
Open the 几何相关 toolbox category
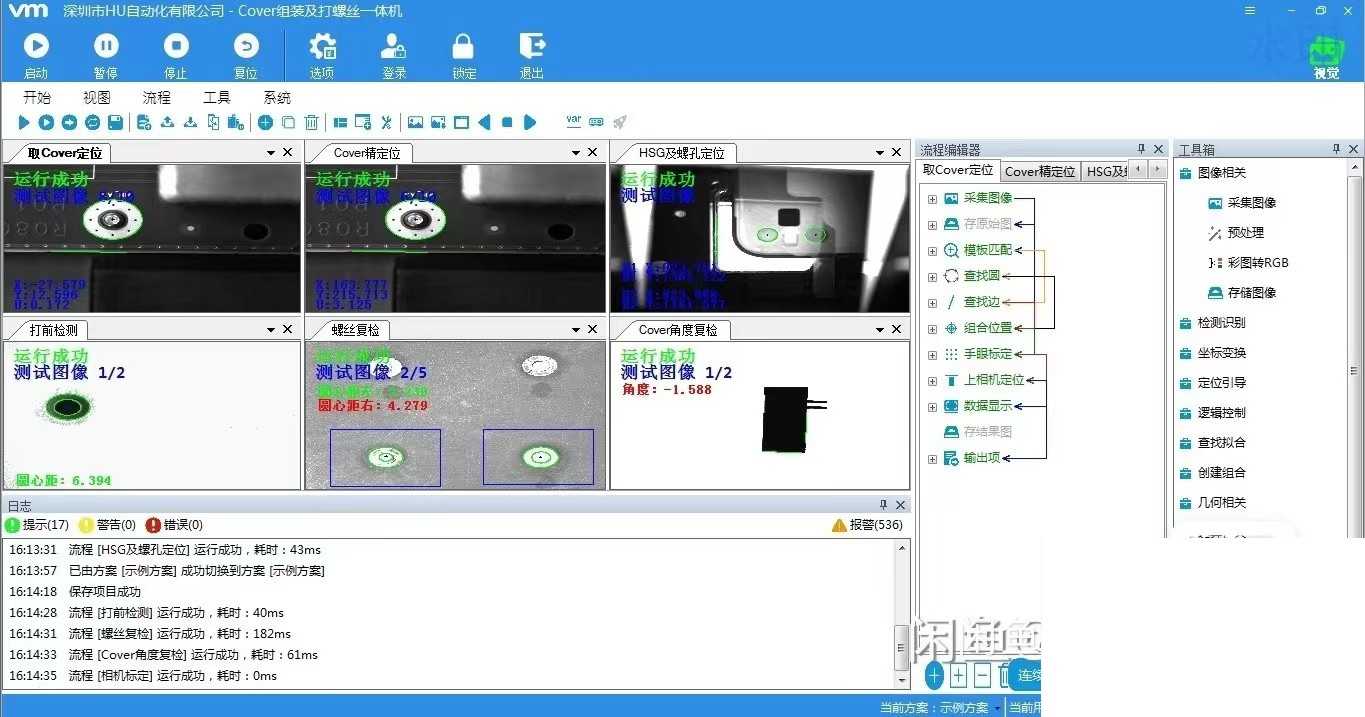pyautogui.click(x=1212, y=502)
